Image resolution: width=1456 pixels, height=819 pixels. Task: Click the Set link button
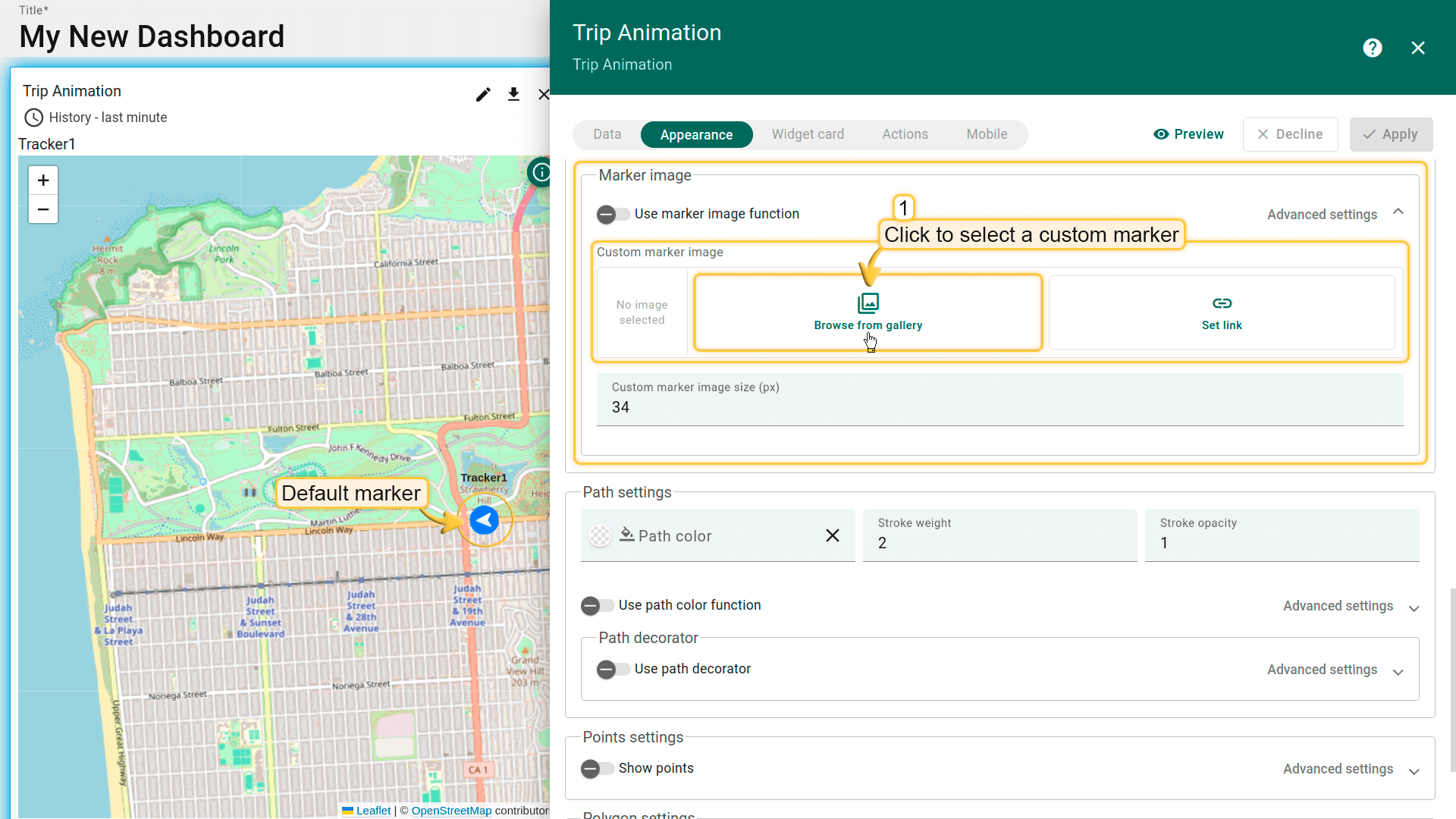coord(1222,312)
